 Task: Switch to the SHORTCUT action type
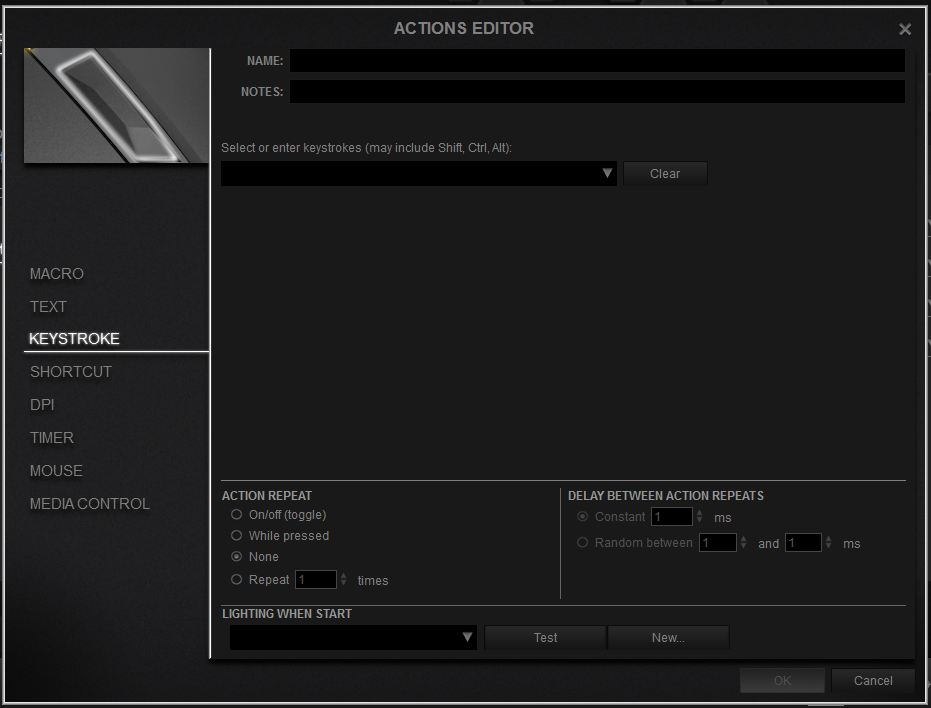coord(71,372)
